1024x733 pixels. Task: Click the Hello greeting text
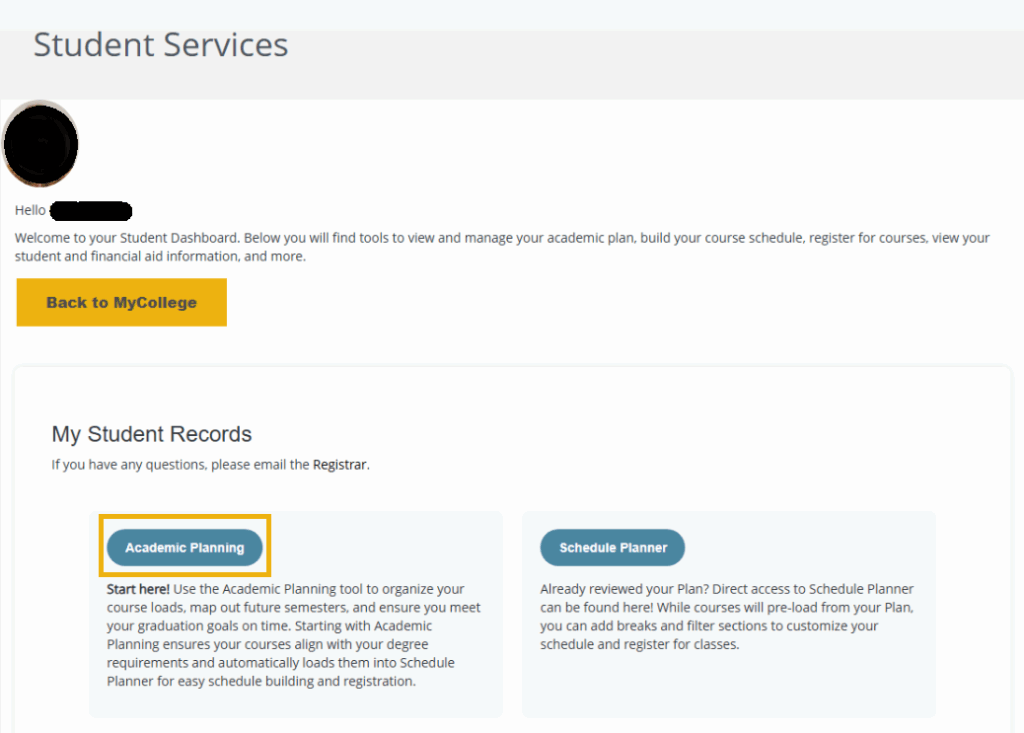pyautogui.click(x=30, y=211)
